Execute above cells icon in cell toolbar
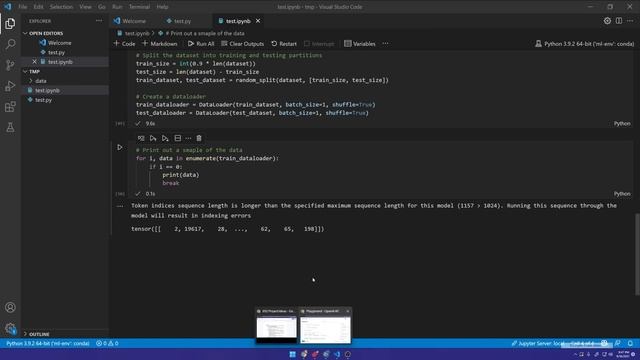Viewport: 640px width, 360px height. click(153, 138)
